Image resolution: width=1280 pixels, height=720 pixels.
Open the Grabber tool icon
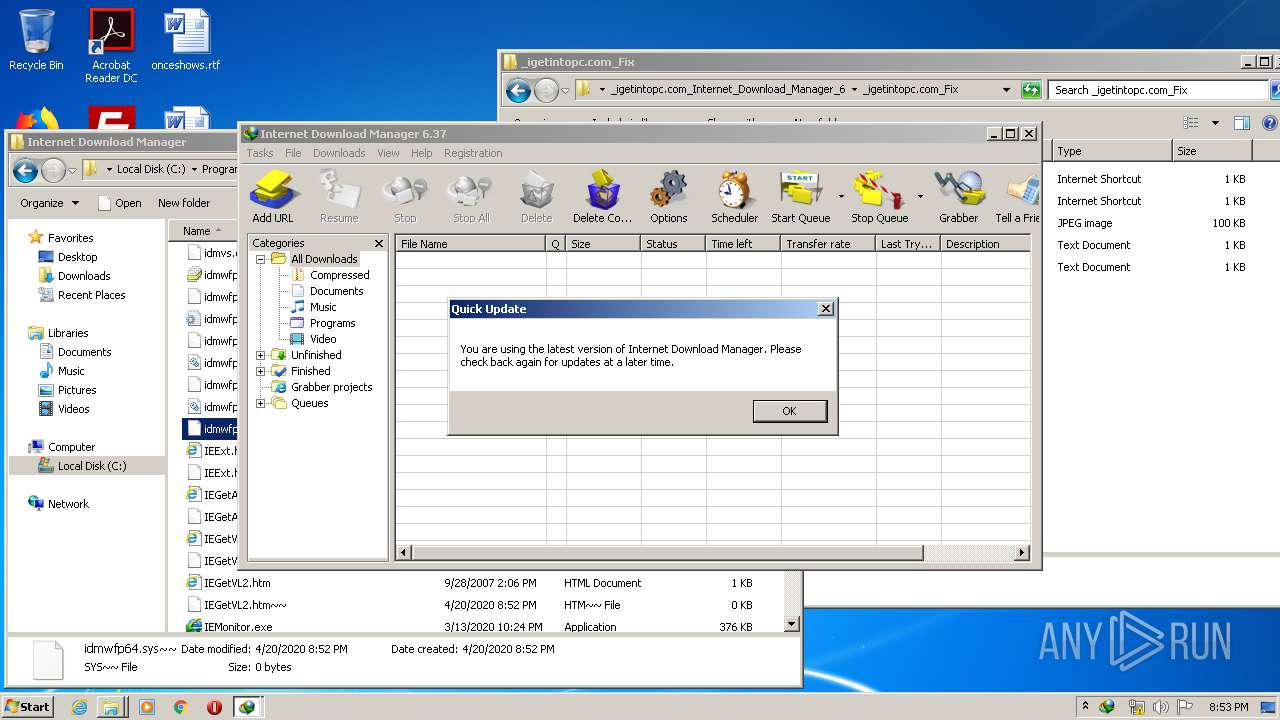click(958, 197)
